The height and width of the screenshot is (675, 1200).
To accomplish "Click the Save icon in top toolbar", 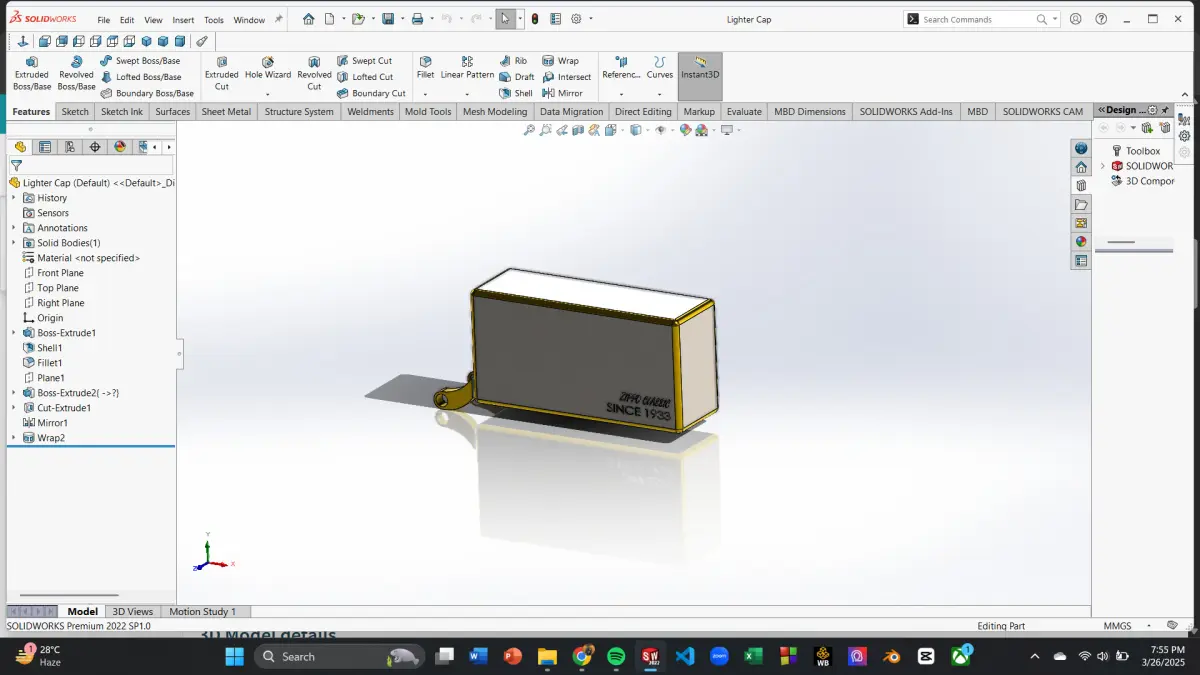I will click(x=388, y=19).
